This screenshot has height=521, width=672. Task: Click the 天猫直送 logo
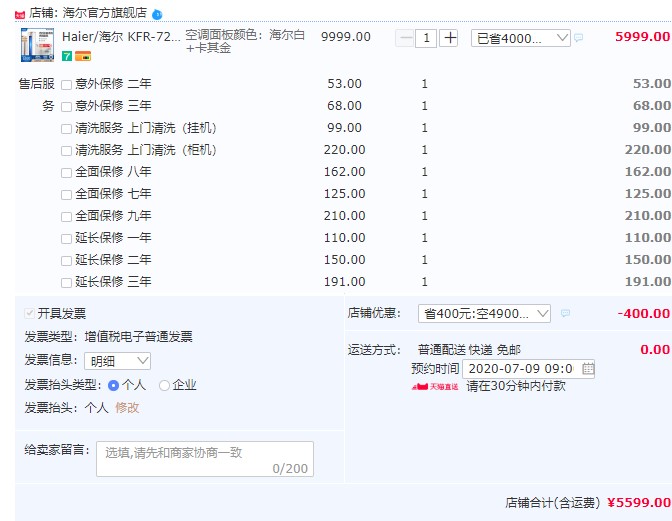point(435,386)
